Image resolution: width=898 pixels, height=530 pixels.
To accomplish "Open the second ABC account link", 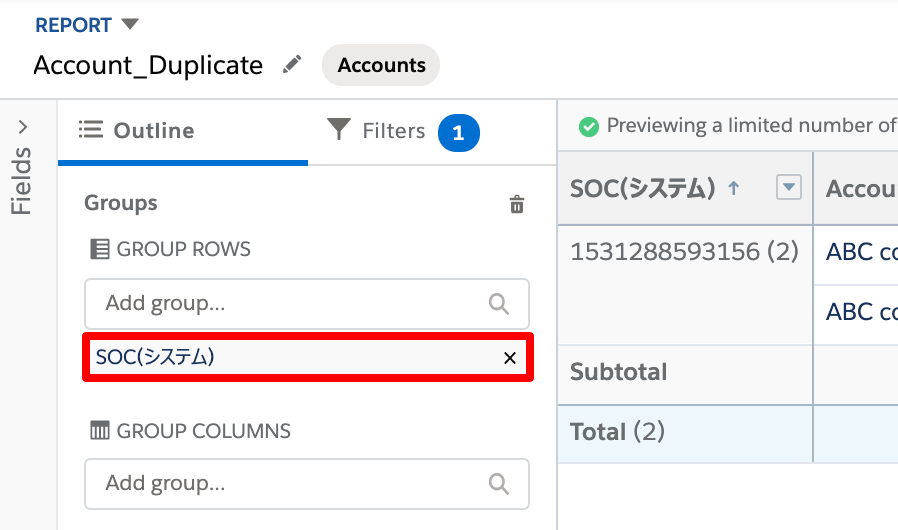I will coord(861,312).
